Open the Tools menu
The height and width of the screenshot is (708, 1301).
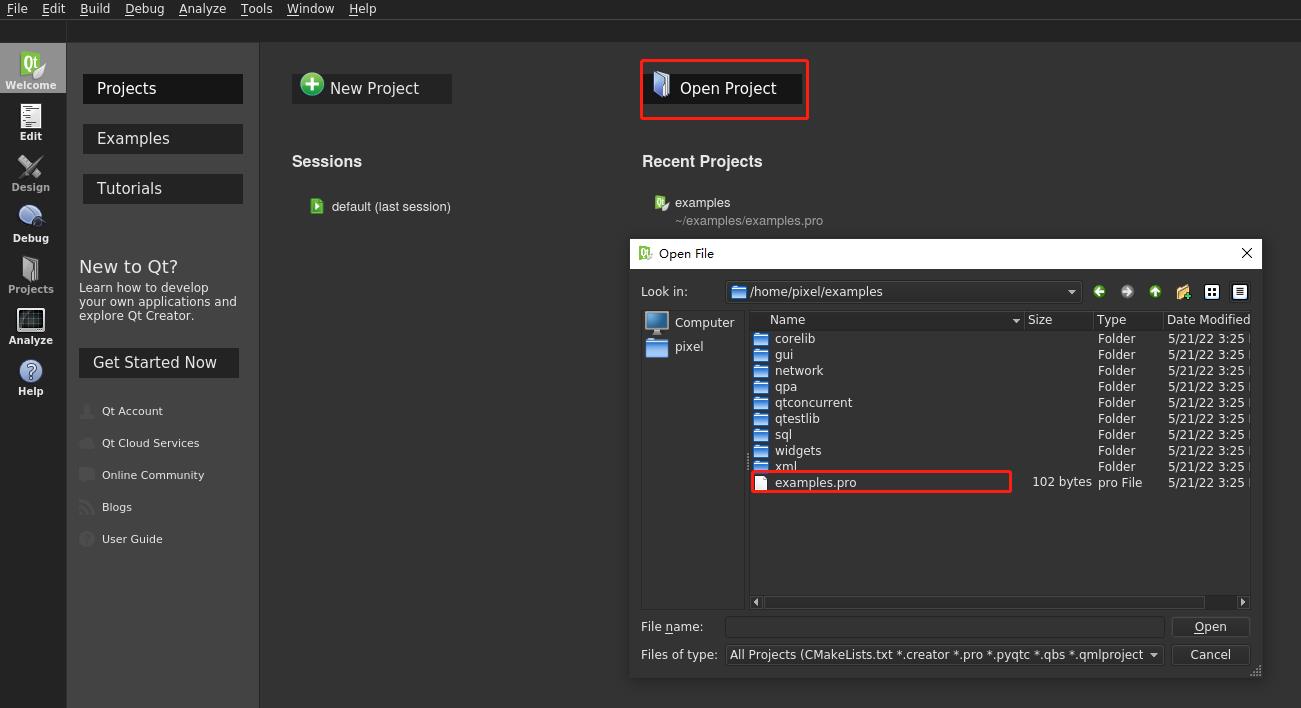point(256,8)
